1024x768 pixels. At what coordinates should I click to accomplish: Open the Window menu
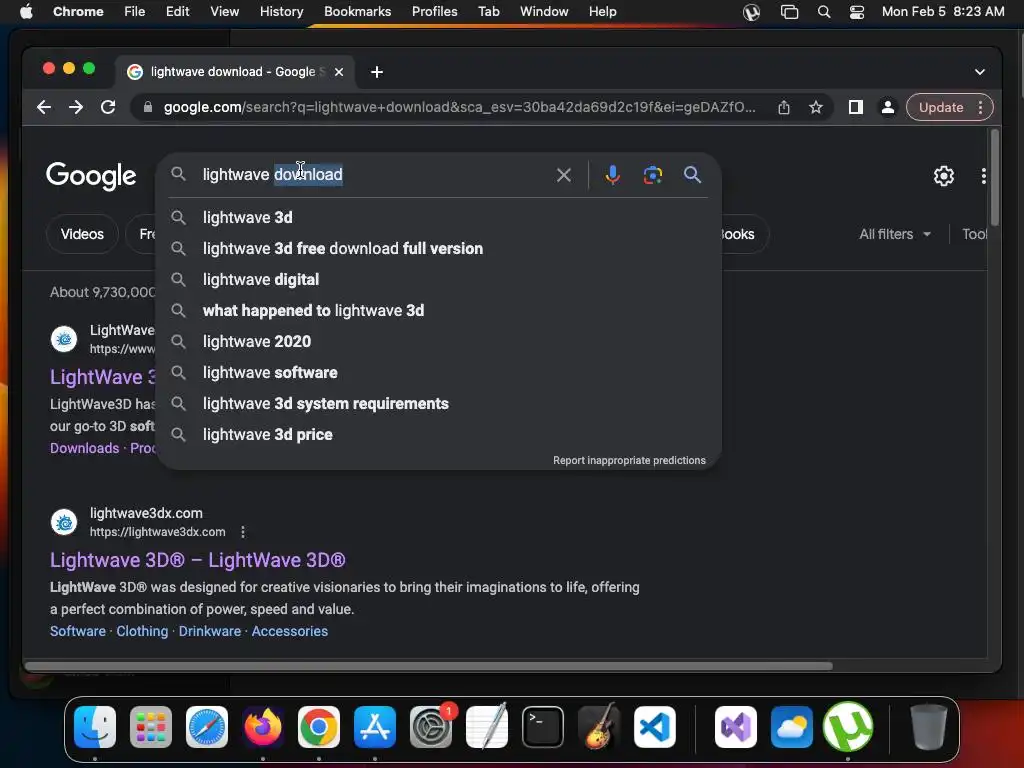click(544, 12)
